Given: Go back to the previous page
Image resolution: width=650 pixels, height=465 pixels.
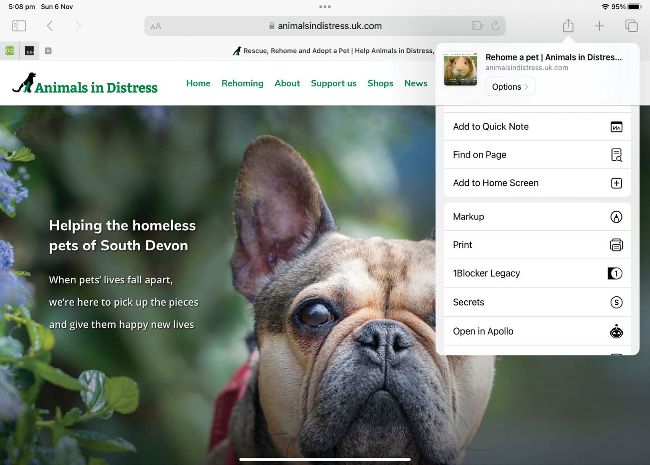Looking at the screenshot, I should pyautogui.click(x=50, y=25).
